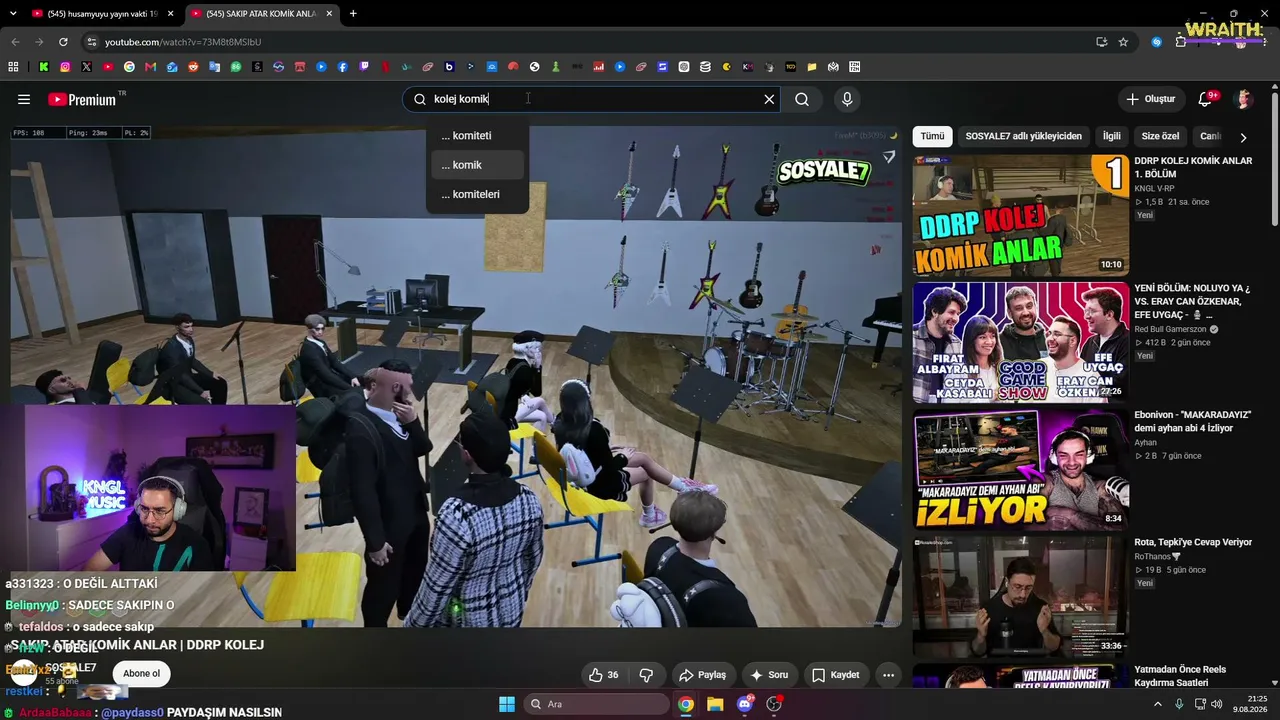Image resolution: width=1280 pixels, height=720 pixels.
Task: Open the YouTube bookmark
Action: click(108, 67)
